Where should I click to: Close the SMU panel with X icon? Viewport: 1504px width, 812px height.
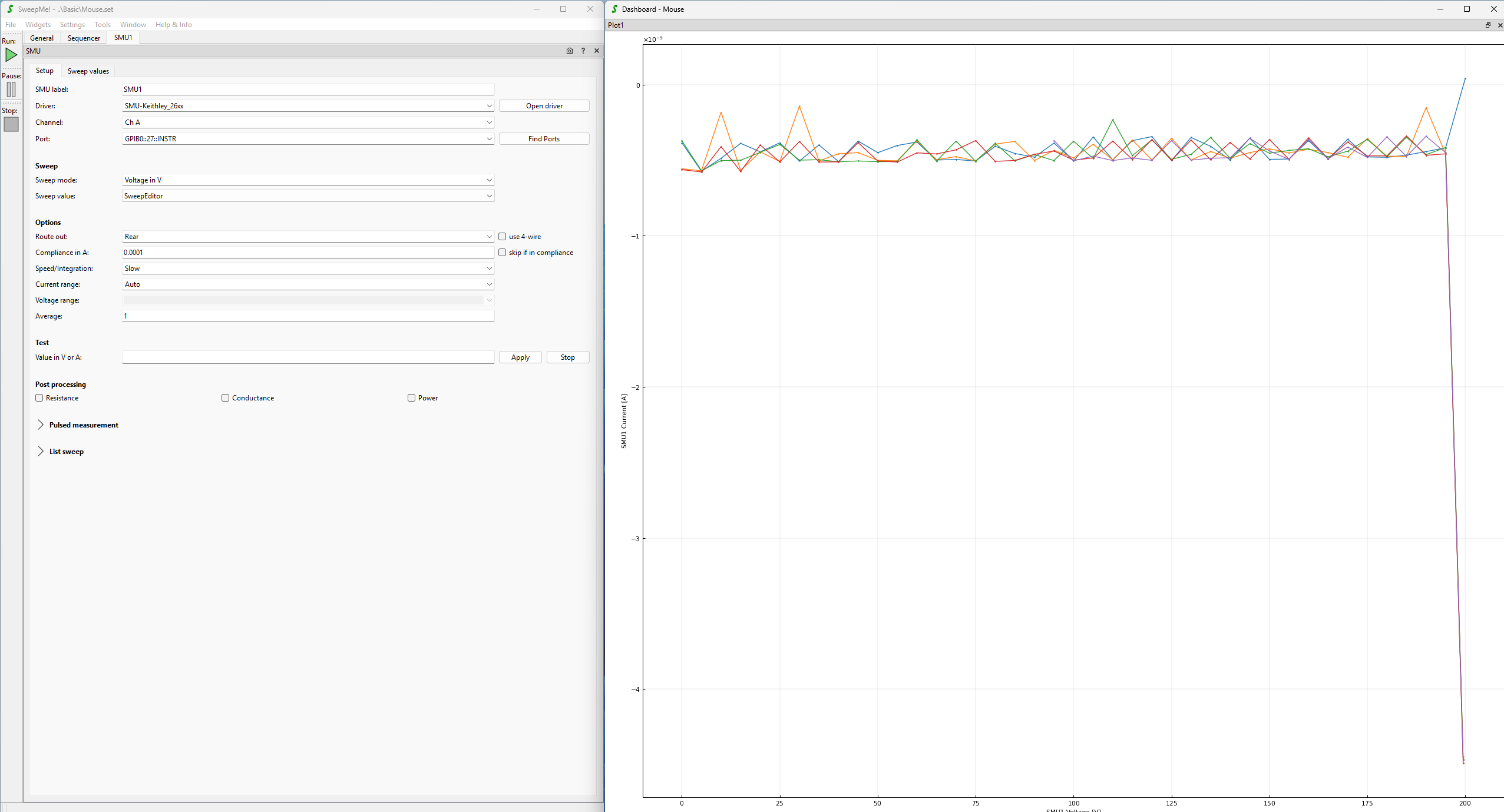pos(597,51)
